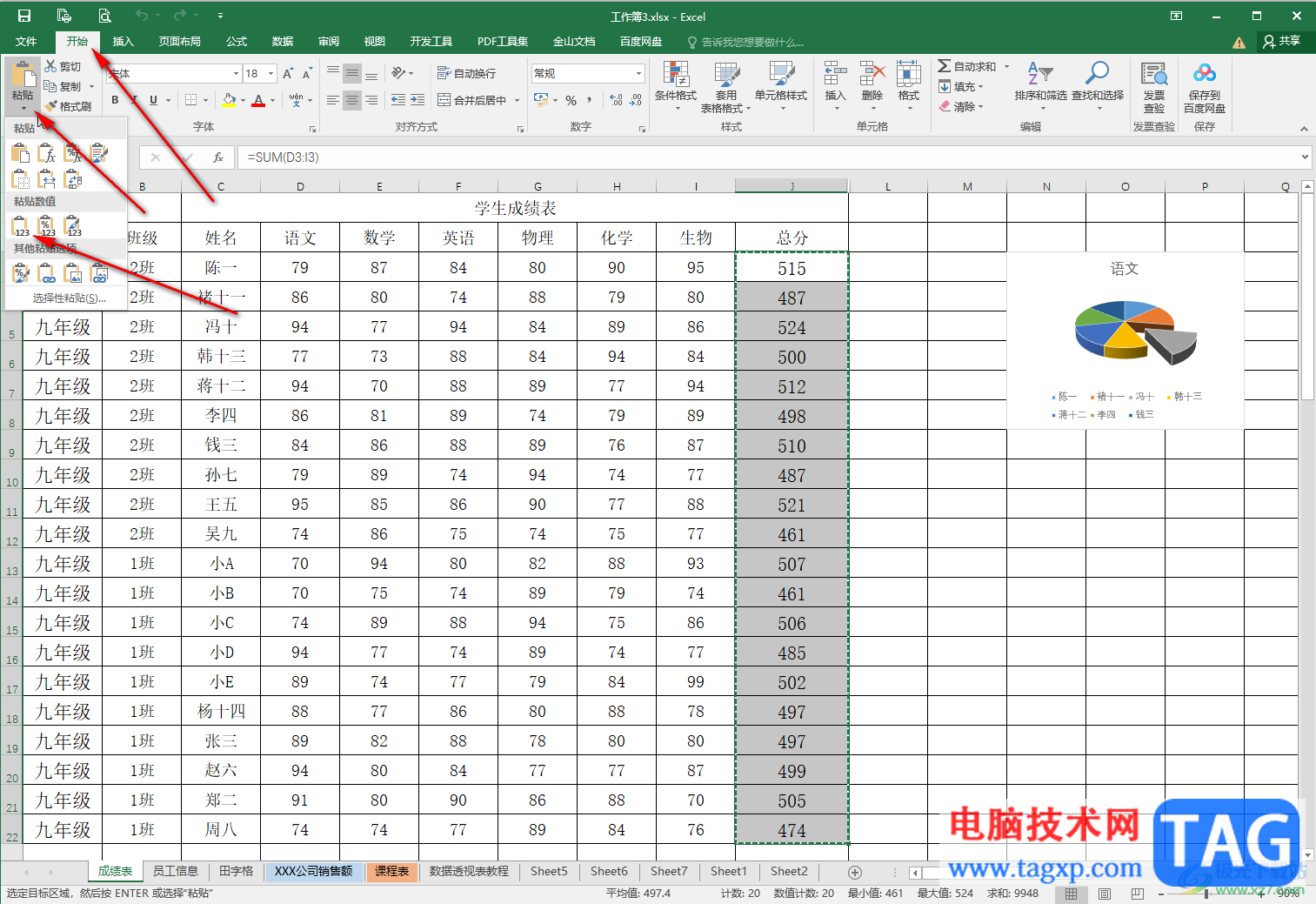Toggle wrap text (自动换行)
The width and height of the screenshot is (1316, 904).
466,74
